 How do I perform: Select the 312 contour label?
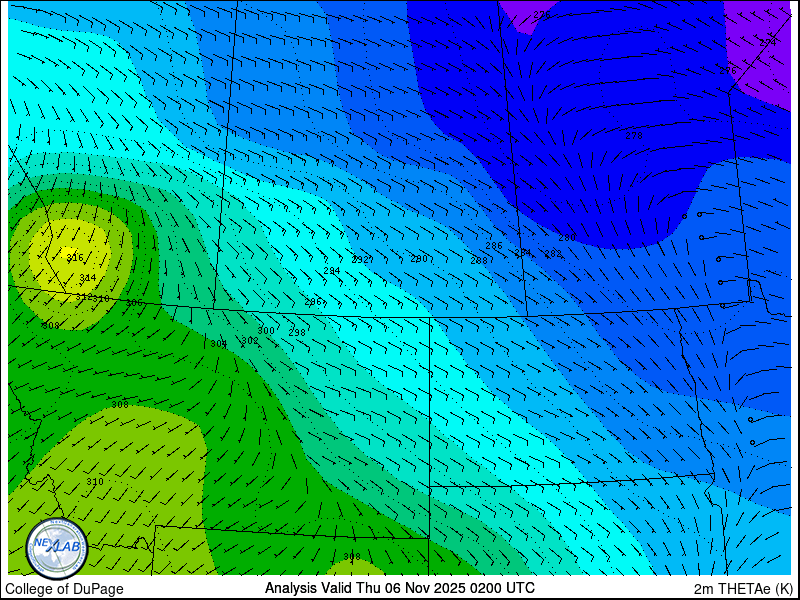tap(83, 296)
